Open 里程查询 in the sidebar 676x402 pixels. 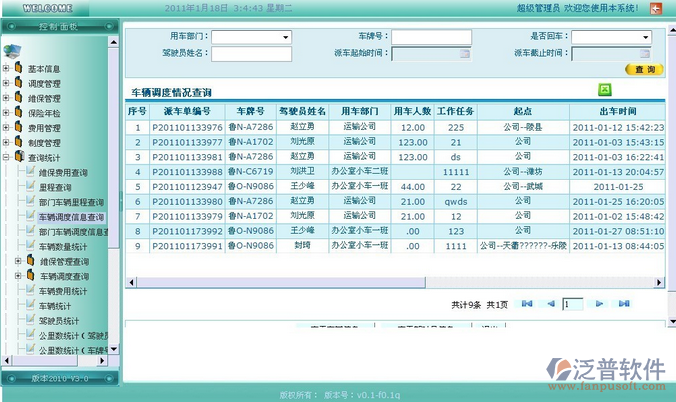[55, 187]
